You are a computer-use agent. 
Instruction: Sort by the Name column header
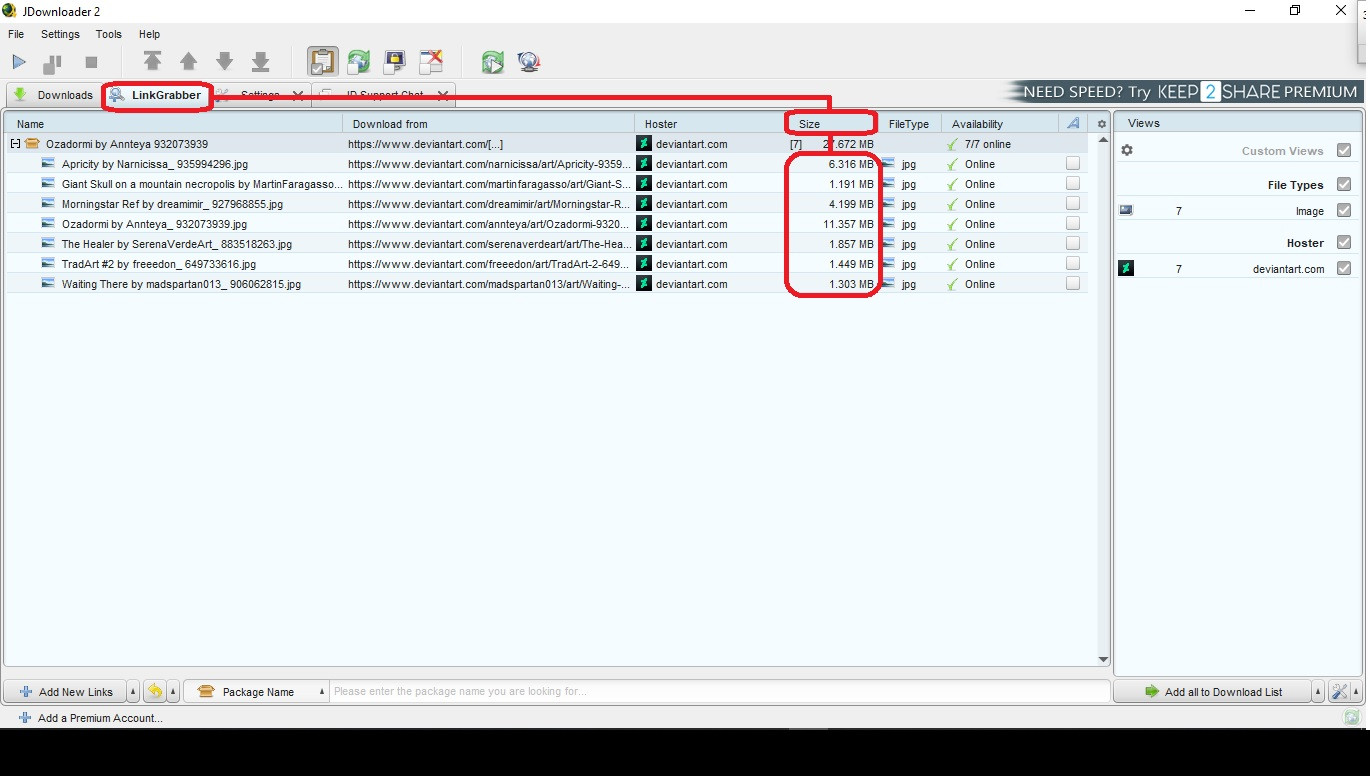click(x=173, y=124)
